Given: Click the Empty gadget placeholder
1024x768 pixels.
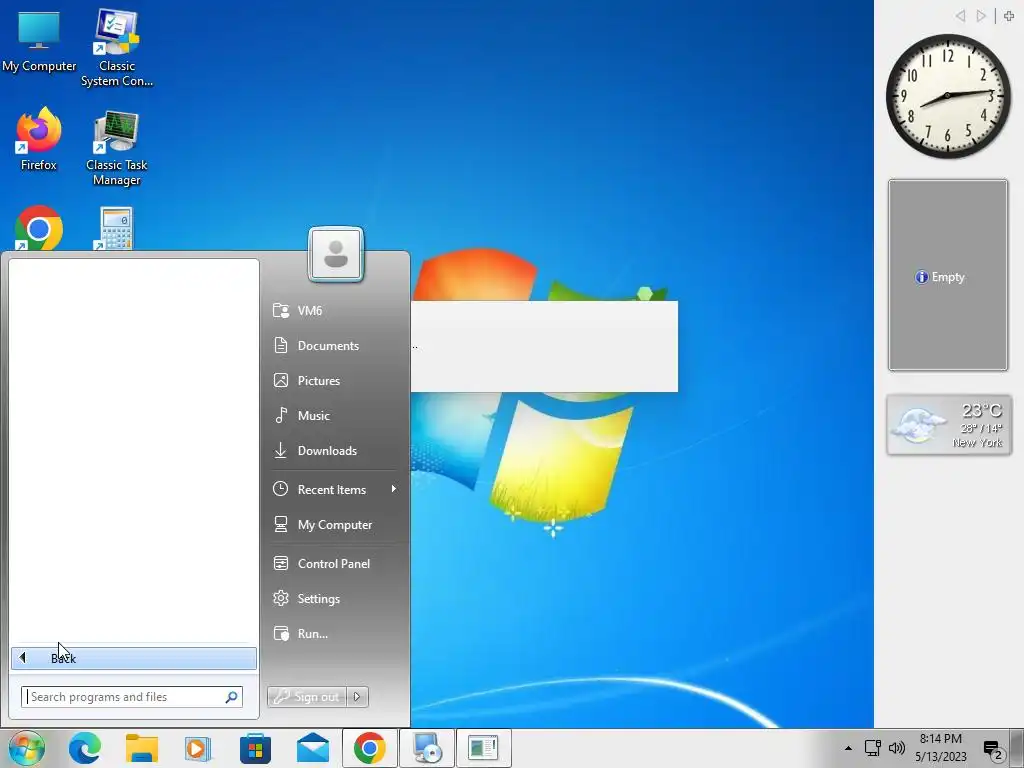Looking at the screenshot, I should coord(948,276).
